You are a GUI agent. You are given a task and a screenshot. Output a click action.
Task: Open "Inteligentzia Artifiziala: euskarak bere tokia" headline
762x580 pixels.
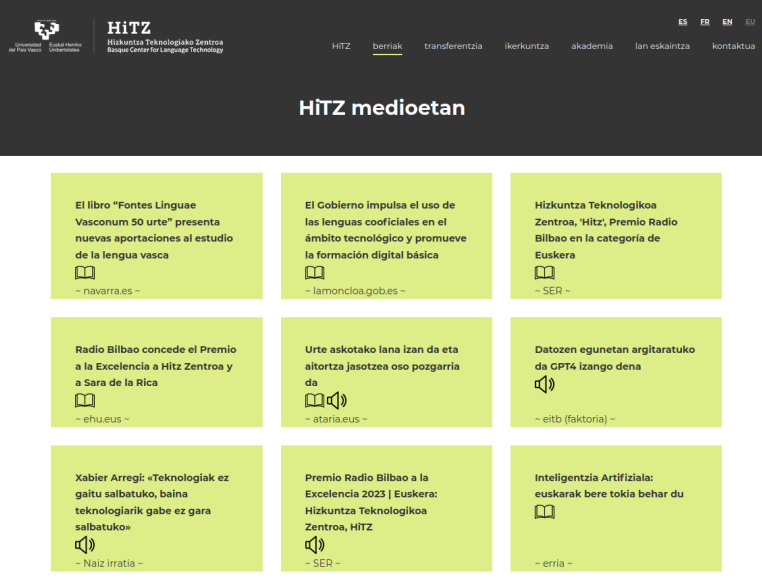pyautogui.click(x=609, y=486)
